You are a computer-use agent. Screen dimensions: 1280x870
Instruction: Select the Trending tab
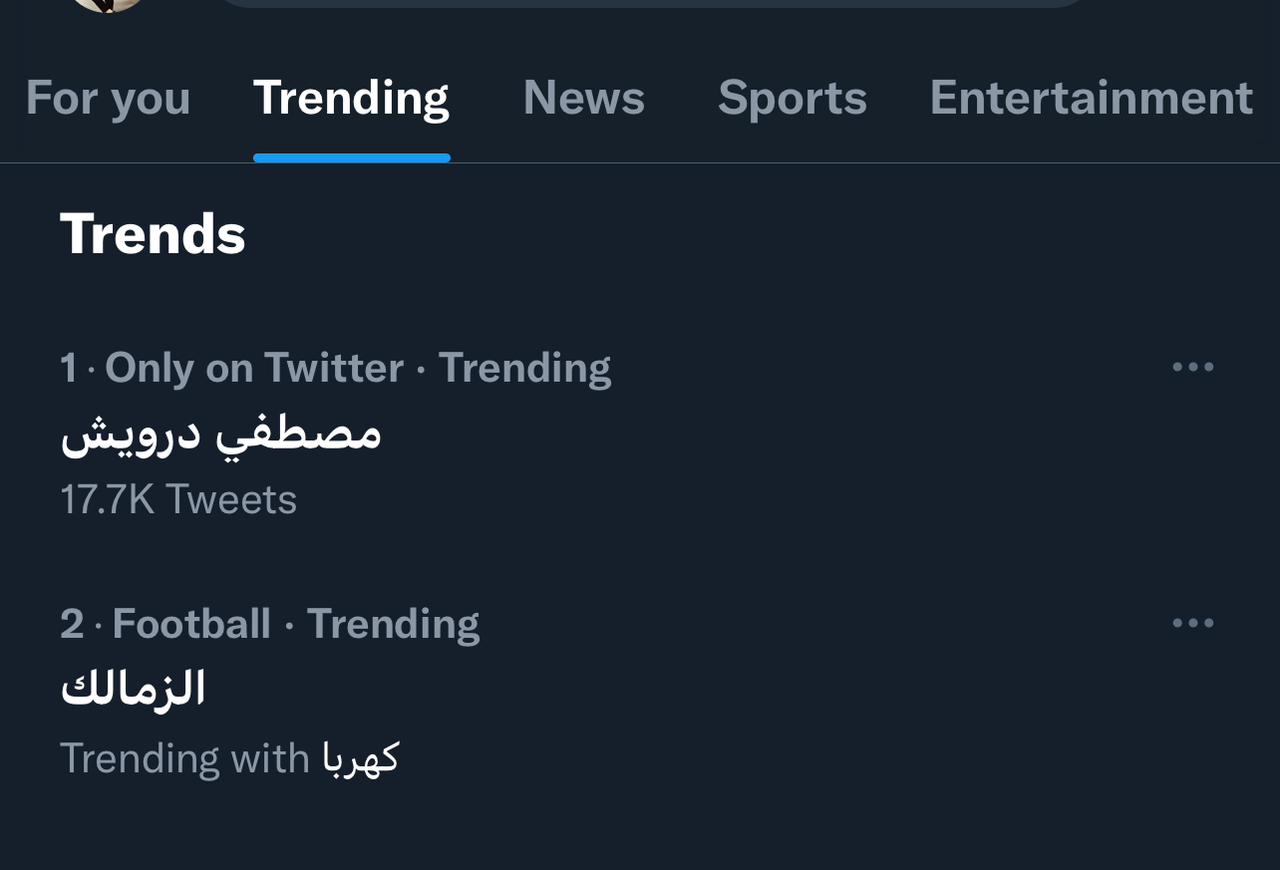[351, 98]
